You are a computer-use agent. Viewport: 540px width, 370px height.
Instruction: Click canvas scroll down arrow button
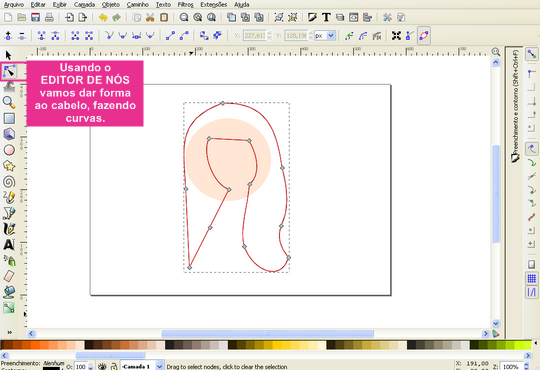coord(496,323)
